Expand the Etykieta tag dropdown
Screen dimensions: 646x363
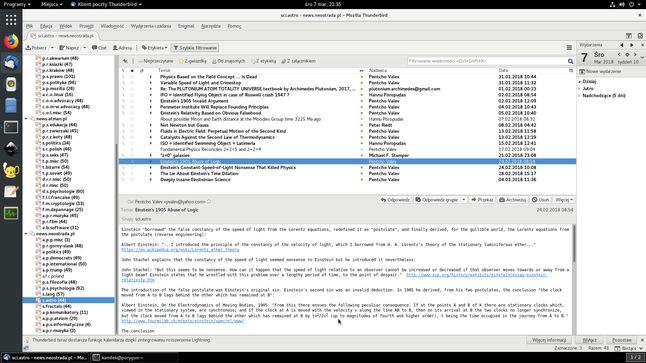tap(154, 48)
